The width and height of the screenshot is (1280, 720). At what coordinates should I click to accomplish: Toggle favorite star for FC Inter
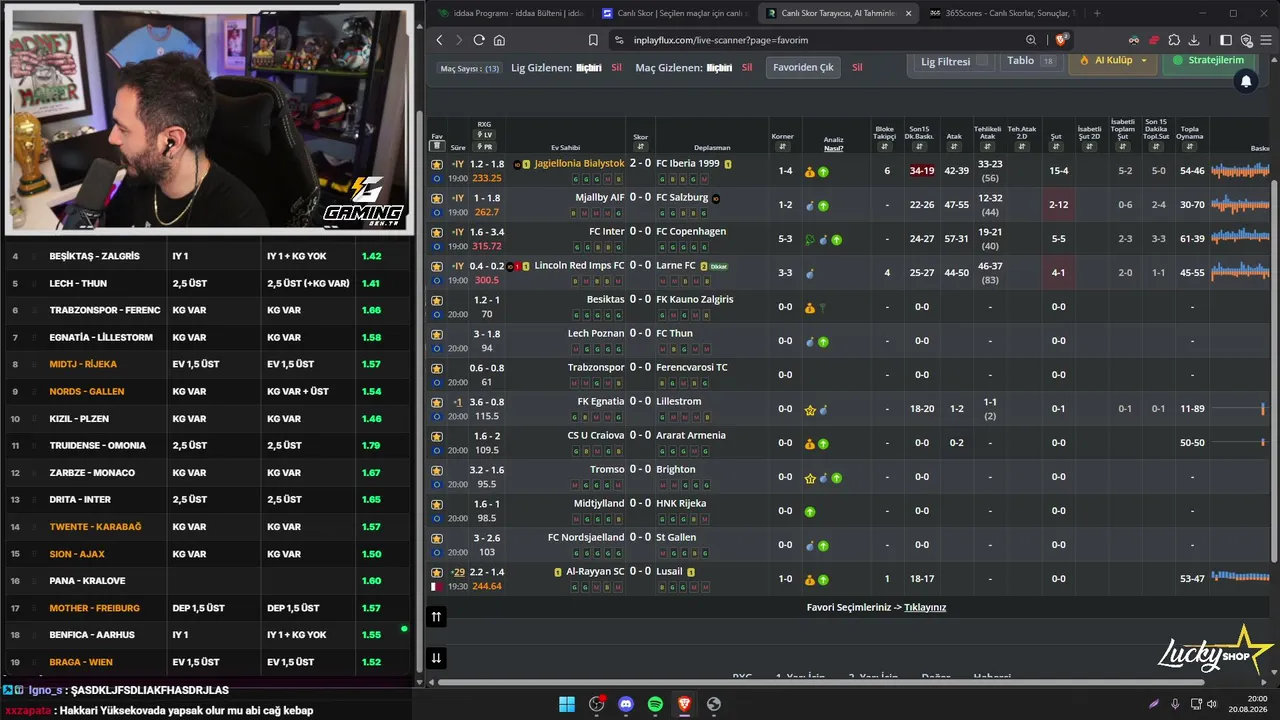437,232
